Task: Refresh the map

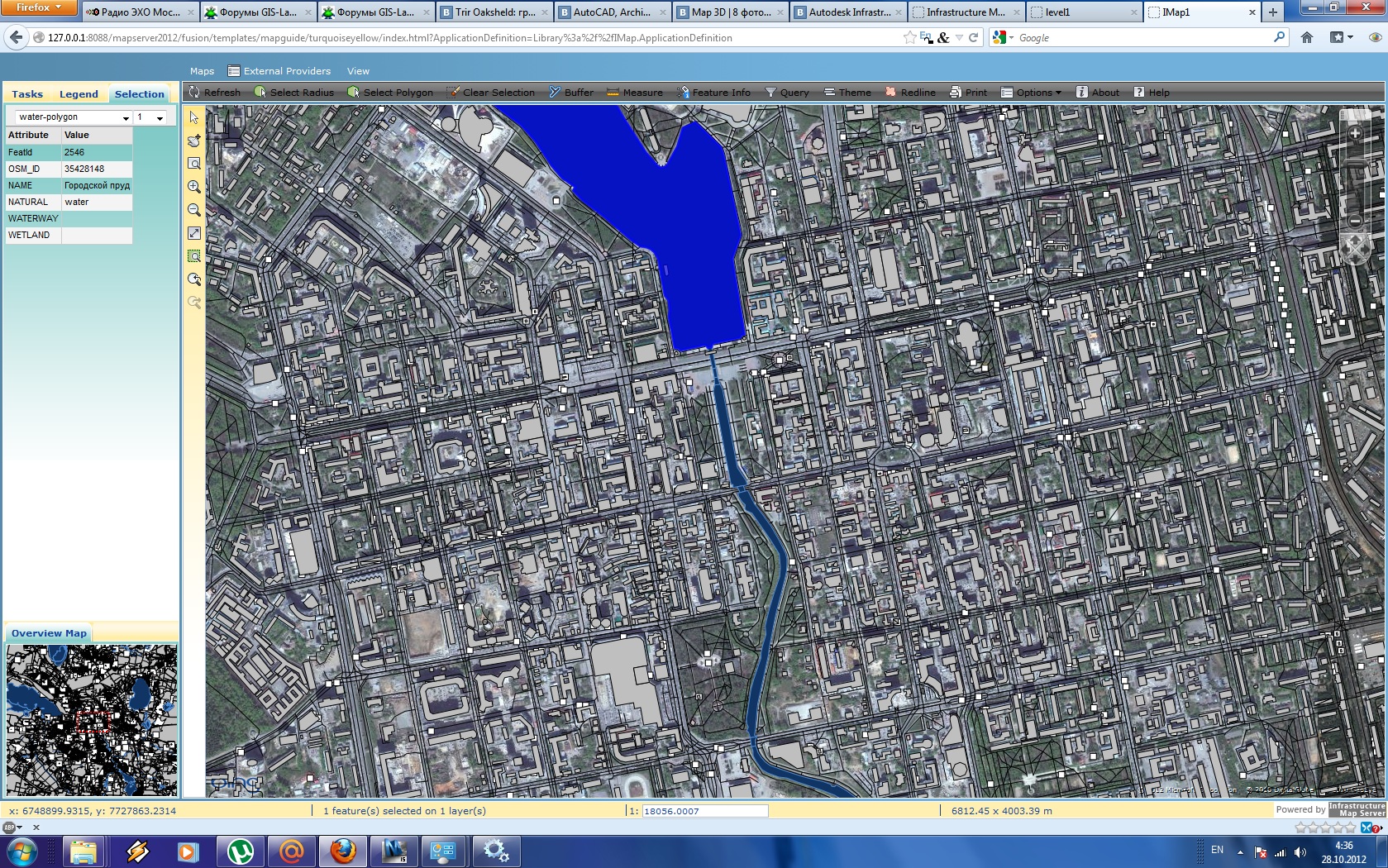Action: (x=214, y=93)
